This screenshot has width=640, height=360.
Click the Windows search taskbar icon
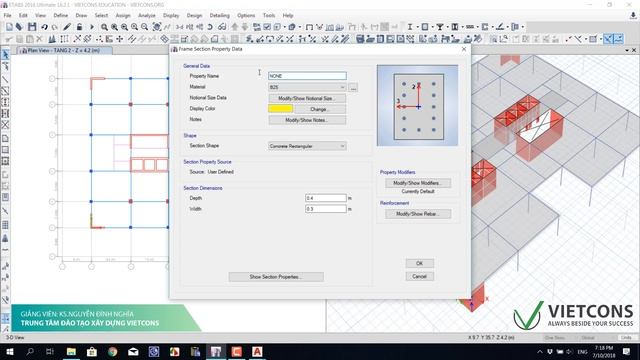[30, 351]
